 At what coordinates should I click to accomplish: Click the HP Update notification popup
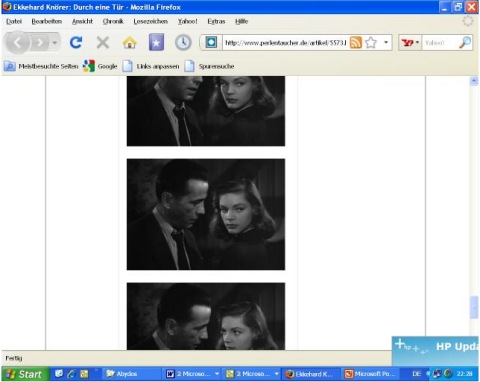click(435, 350)
